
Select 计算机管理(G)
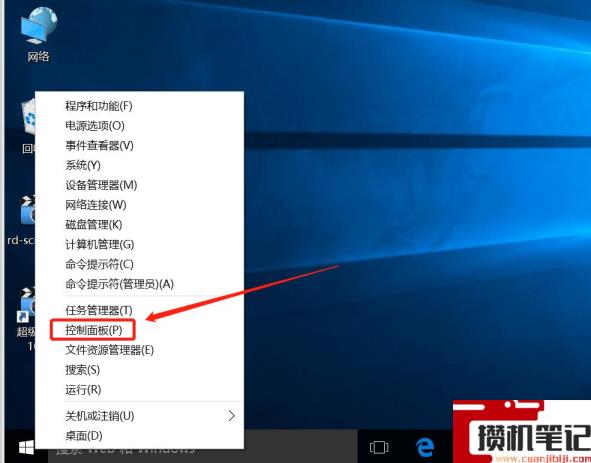point(100,245)
